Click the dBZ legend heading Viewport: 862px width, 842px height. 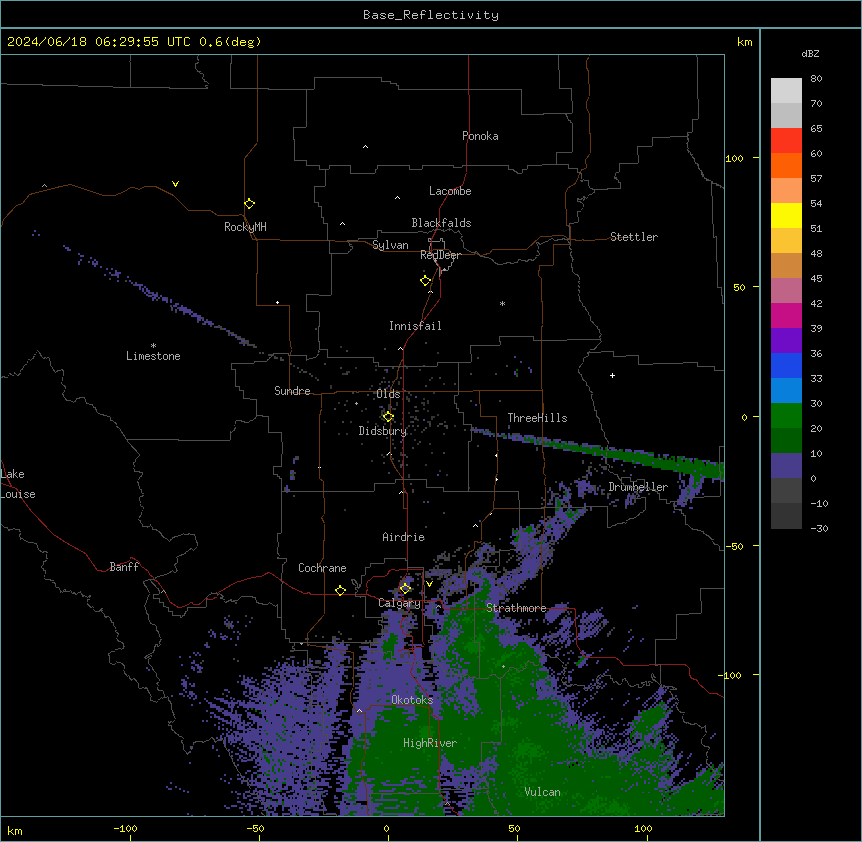coord(810,53)
